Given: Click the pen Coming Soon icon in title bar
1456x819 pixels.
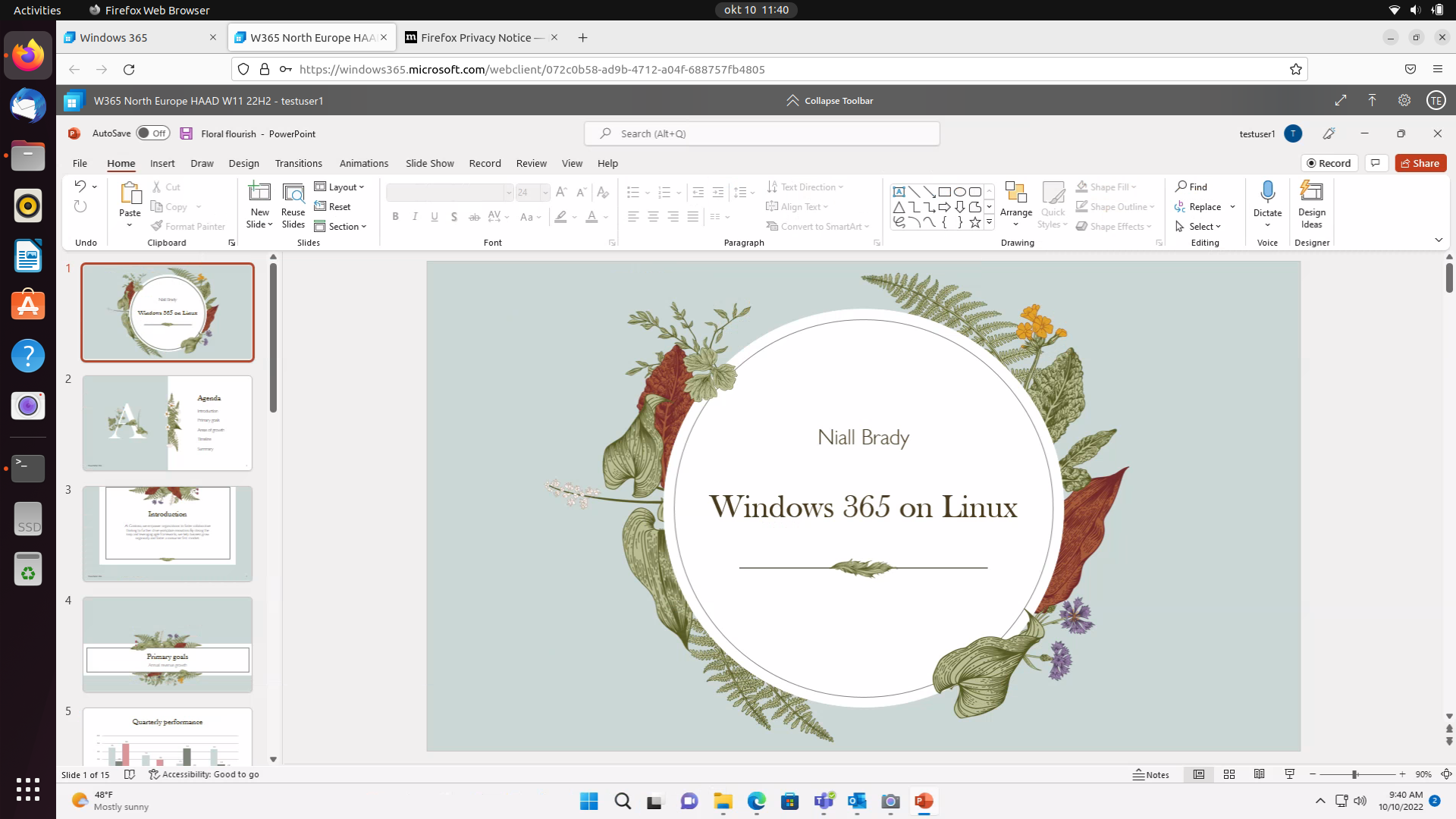Looking at the screenshot, I should click(1329, 133).
